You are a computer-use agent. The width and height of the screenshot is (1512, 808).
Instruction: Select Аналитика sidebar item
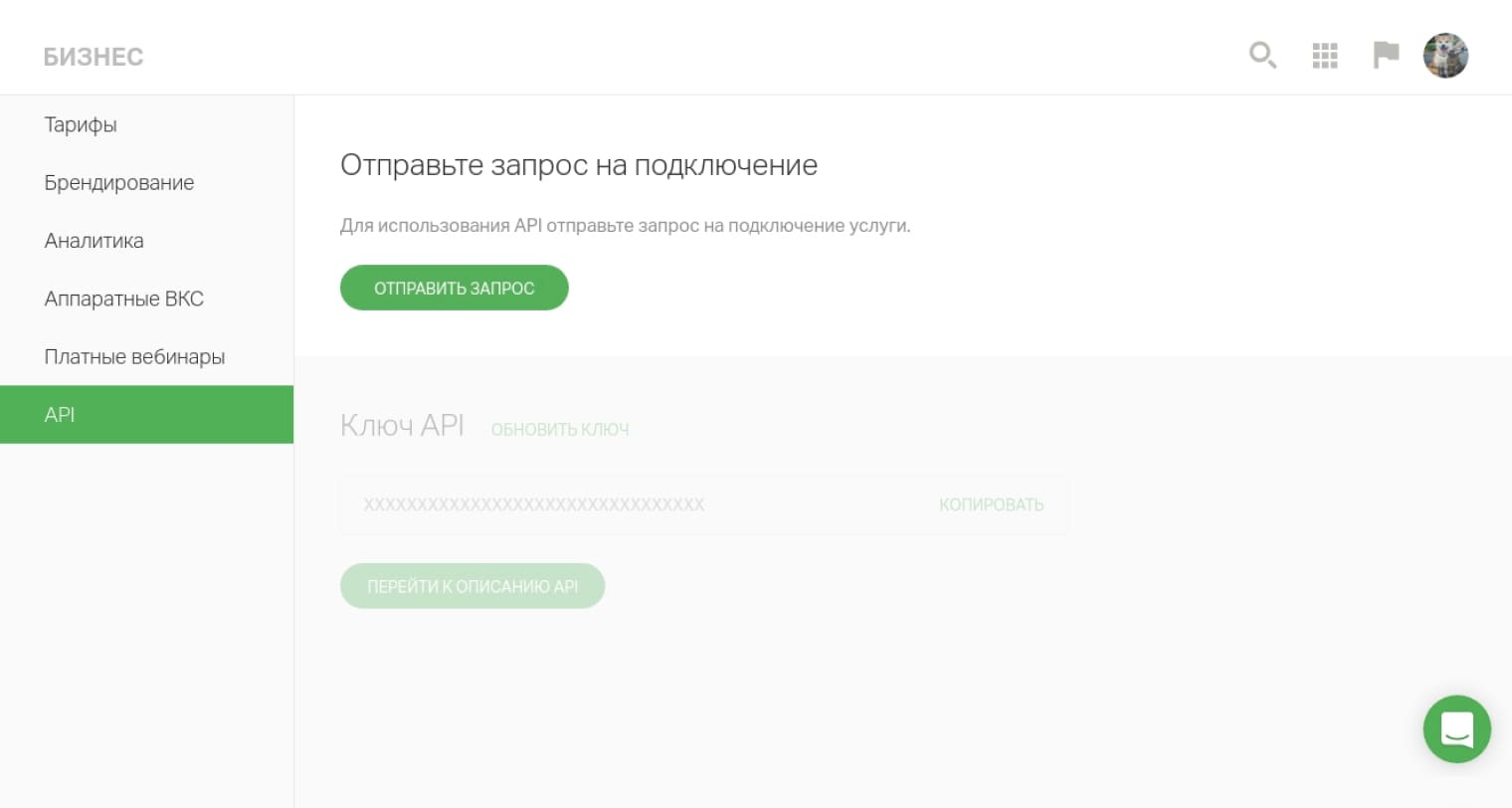coord(94,241)
